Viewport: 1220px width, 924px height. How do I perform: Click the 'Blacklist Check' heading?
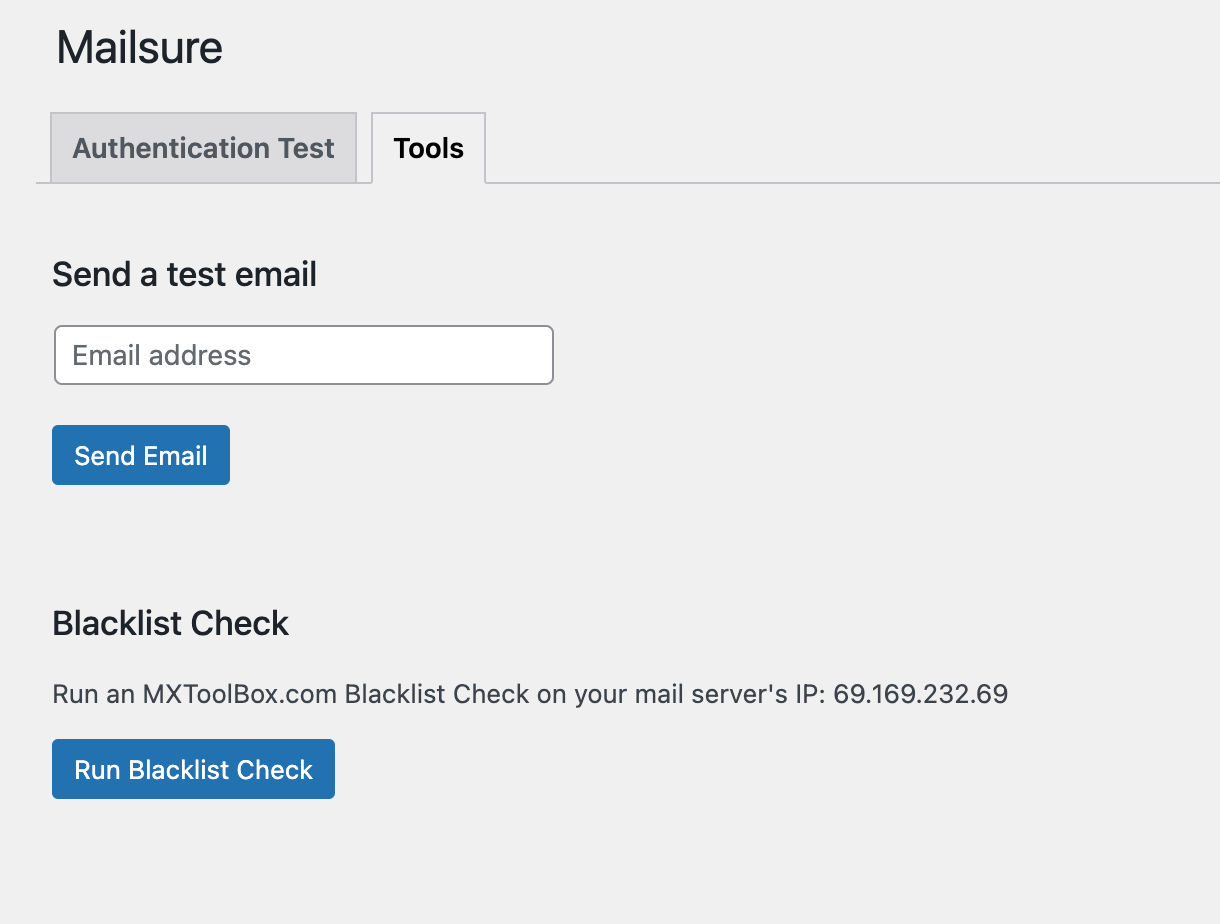click(x=170, y=624)
